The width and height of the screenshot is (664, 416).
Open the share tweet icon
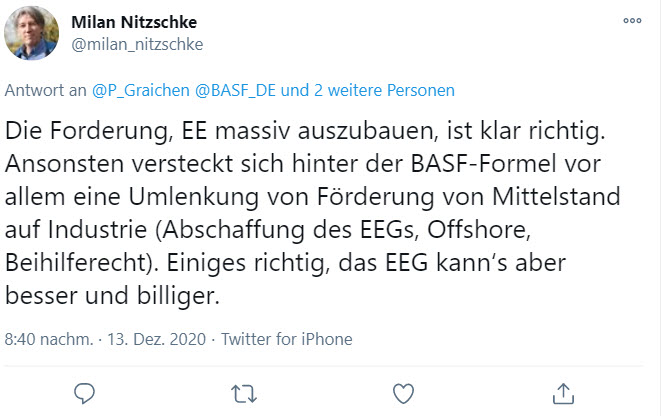tap(562, 391)
